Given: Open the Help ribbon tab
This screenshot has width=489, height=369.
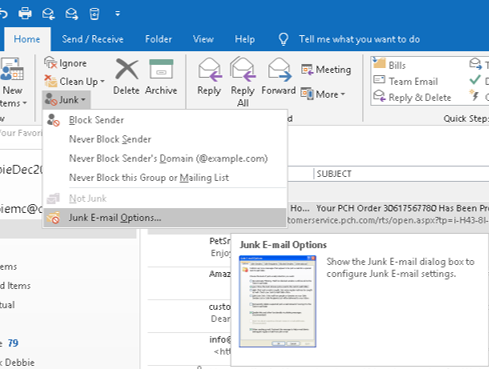Looking at the screenshot, I should click(244, 39).
